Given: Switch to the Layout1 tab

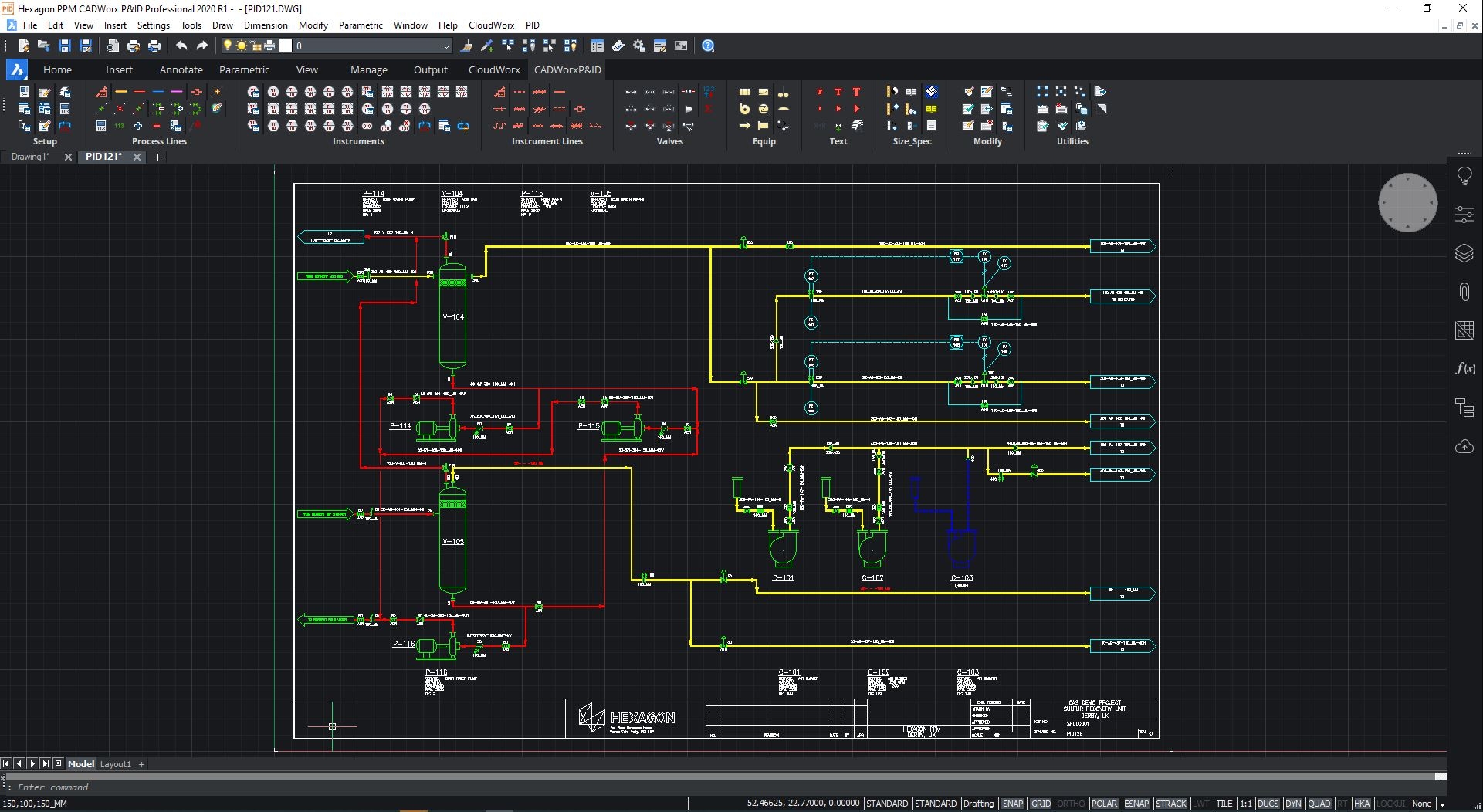Looking at the screenshot, I should click(x=116, y=764).
